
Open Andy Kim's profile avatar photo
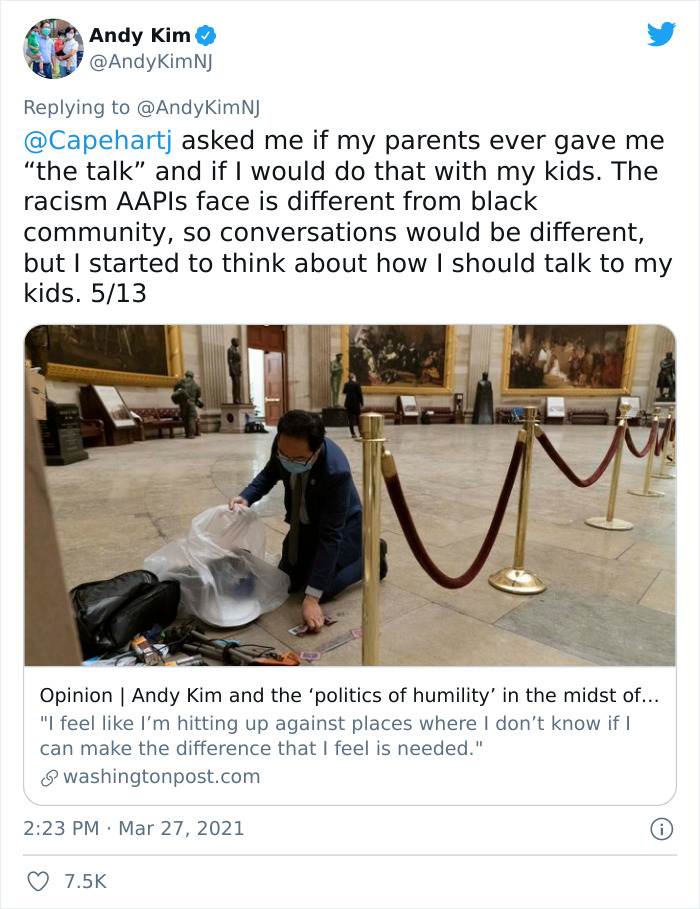tap(53, 49)
